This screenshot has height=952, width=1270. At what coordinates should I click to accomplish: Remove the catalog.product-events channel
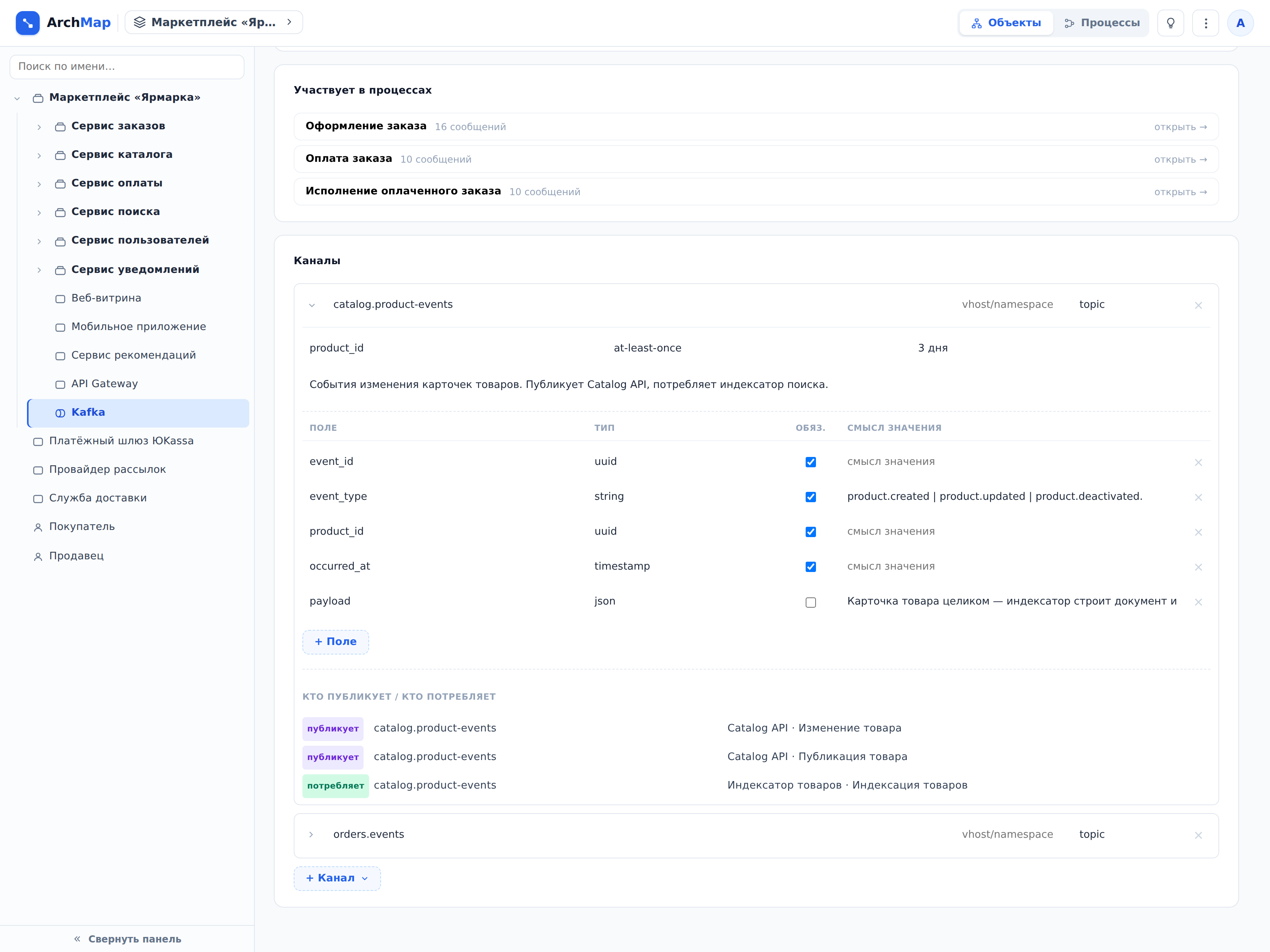[x=1198, y=305]
